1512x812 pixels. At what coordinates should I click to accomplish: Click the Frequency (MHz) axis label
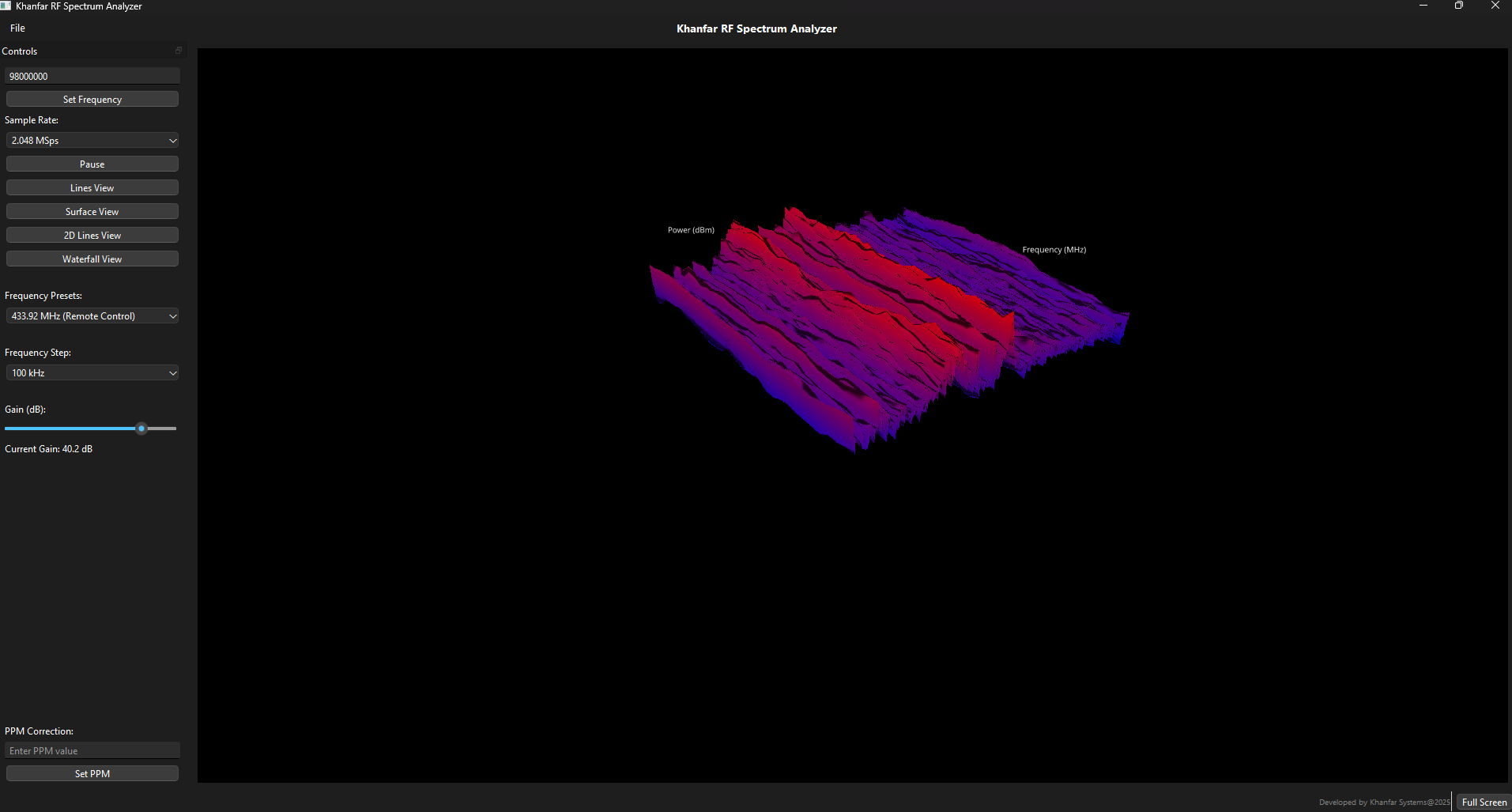point(1054,250)
